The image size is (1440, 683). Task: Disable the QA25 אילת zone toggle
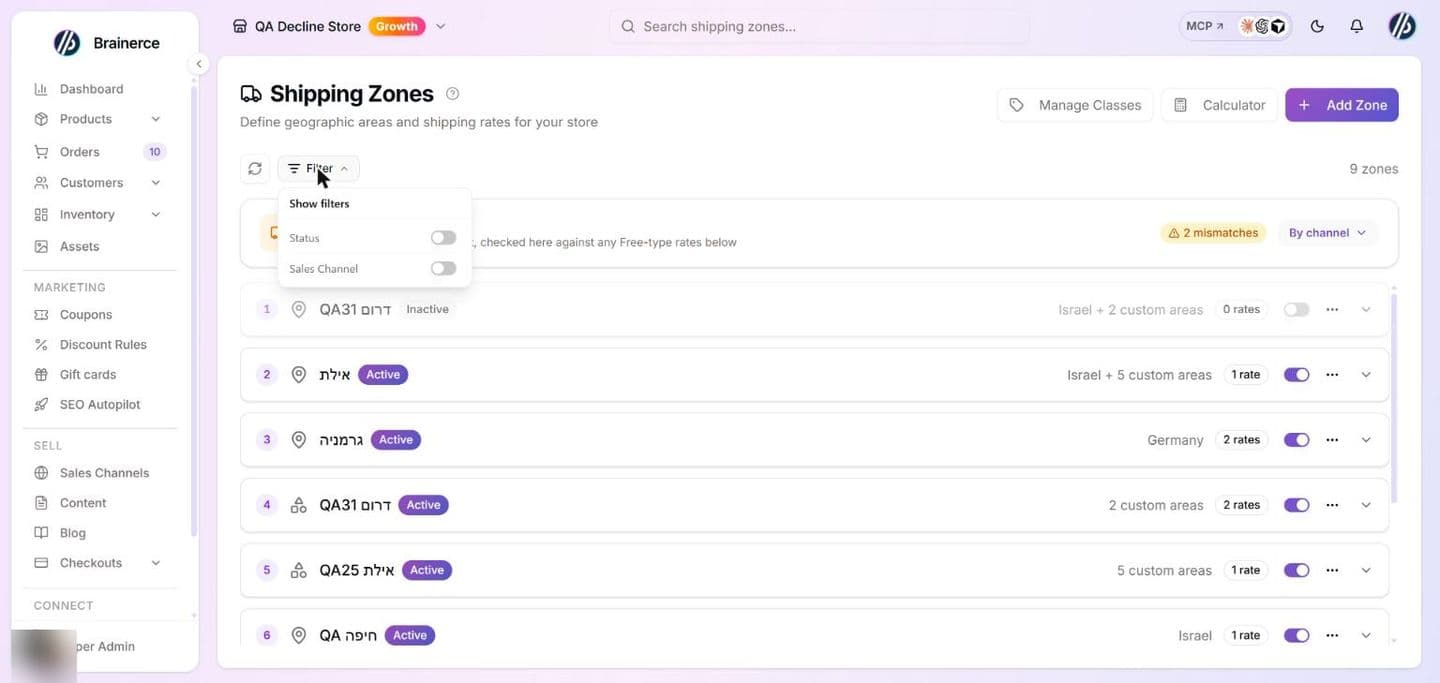pyautogui.click(x=1297, y=570)
